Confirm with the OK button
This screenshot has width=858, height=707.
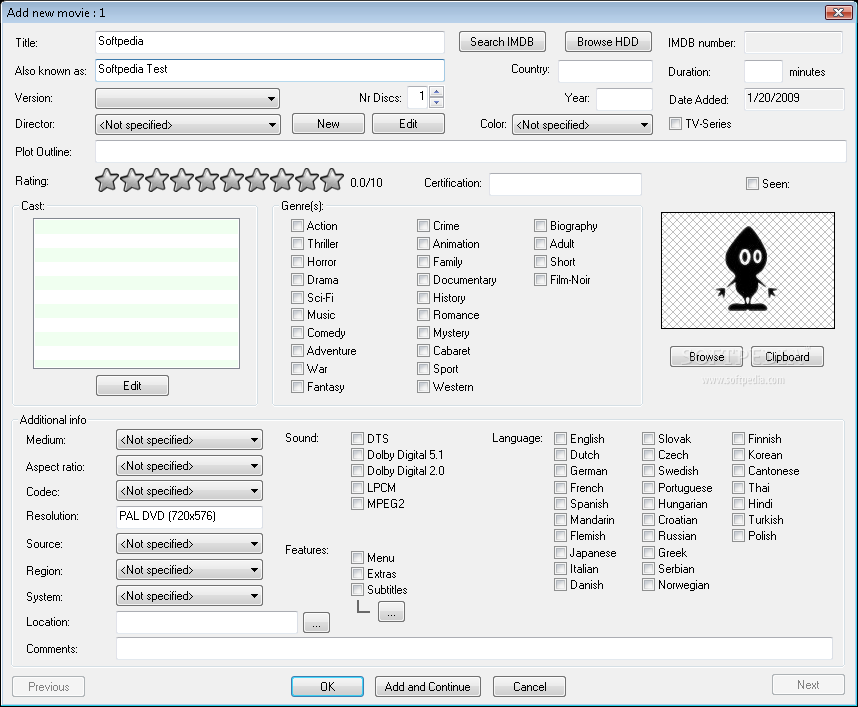click(x=327, y=687)
